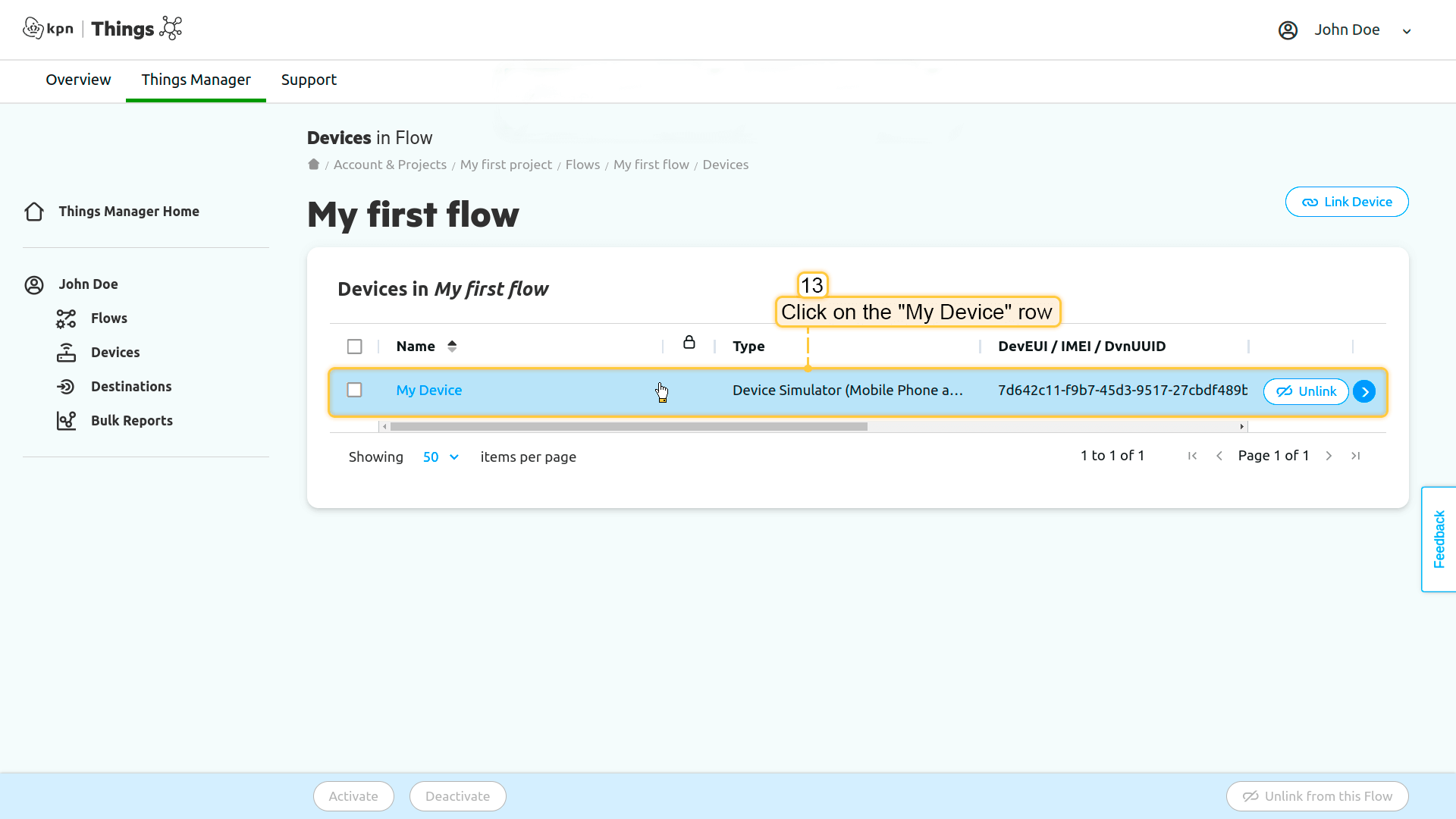Click the Flows network icon in sidebar
Image resolution: width=1456 pixels, height=819 pixels.
click(66, 318)
